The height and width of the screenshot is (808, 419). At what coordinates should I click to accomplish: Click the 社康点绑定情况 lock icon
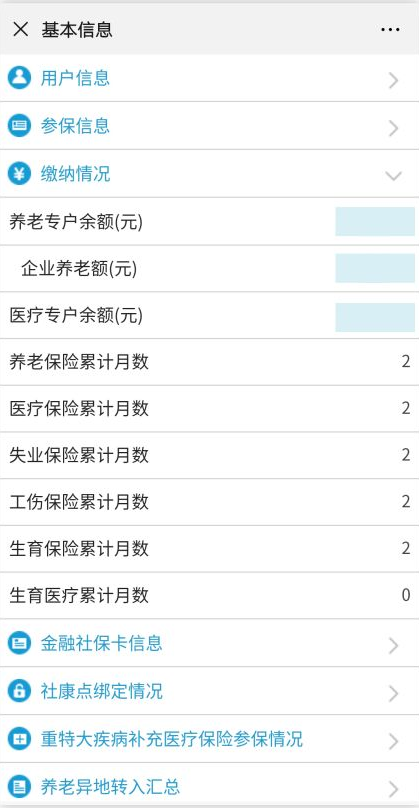(x=20, y=691)
